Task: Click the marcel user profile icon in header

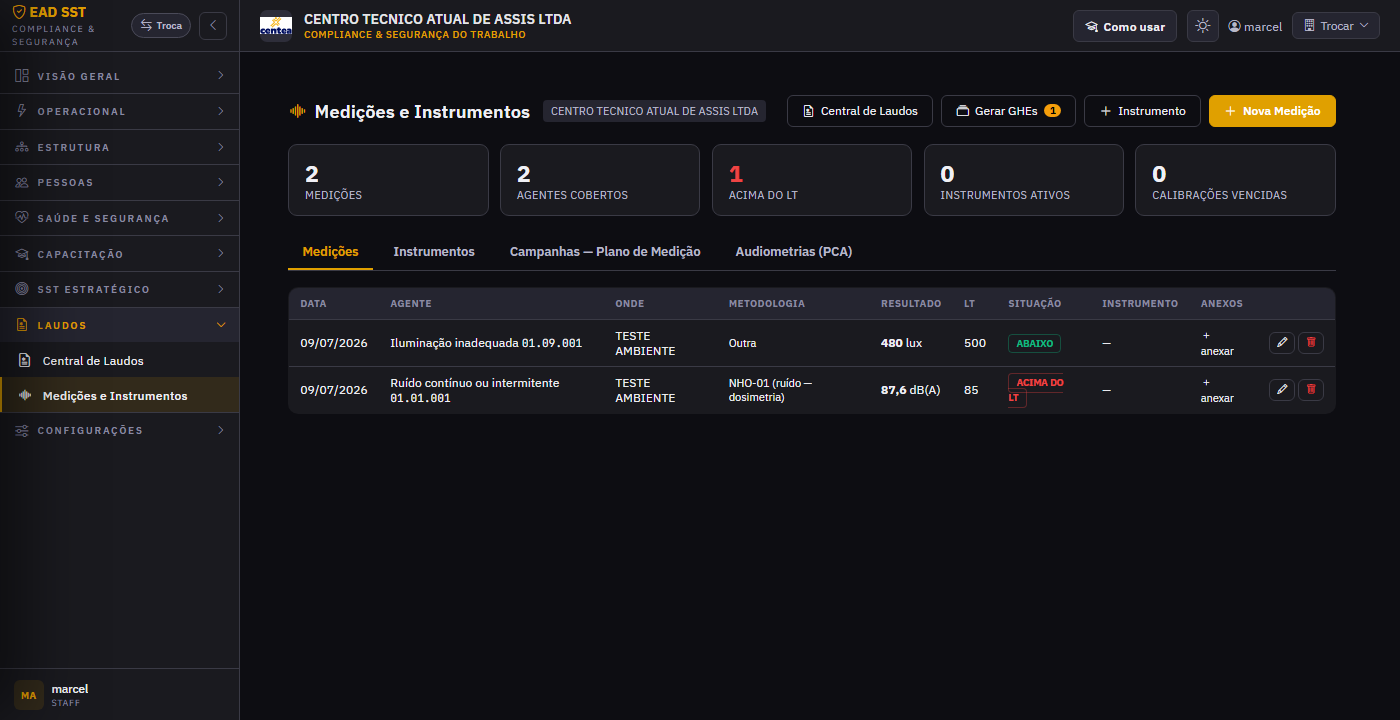Action: (1234, 27)
